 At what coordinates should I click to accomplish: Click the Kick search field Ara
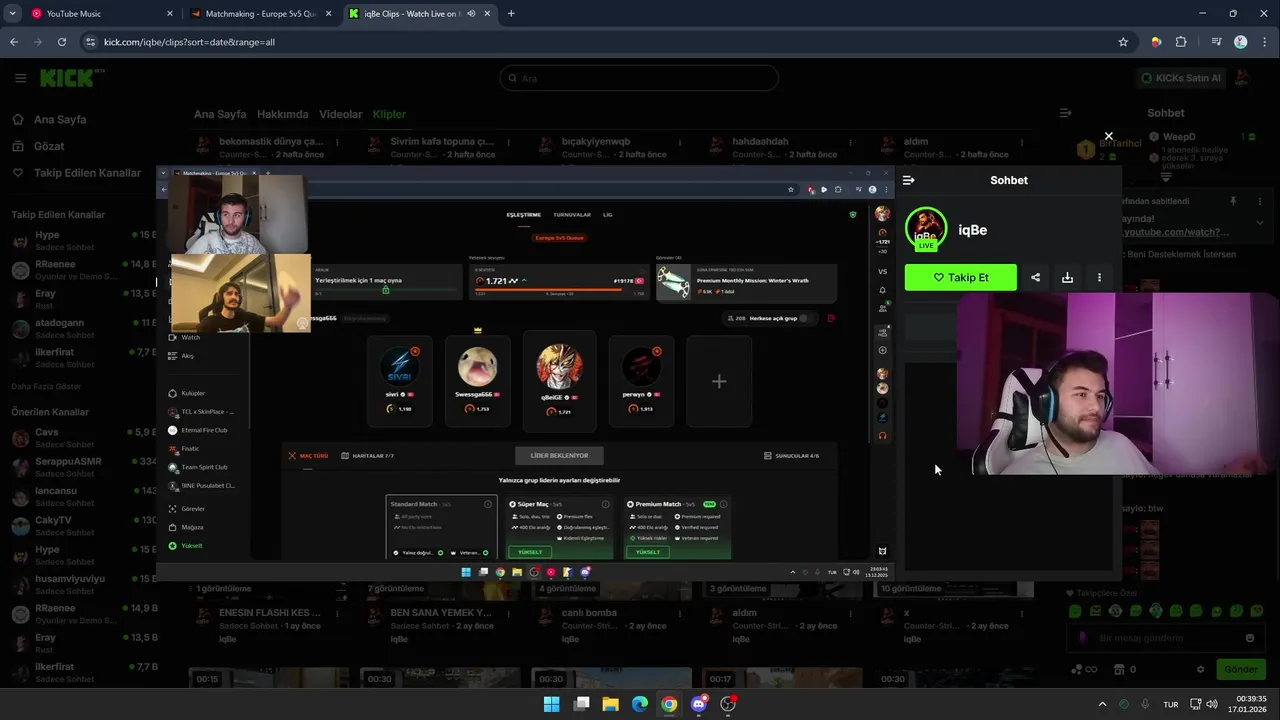pyautogui.click(x=639, y=78)
